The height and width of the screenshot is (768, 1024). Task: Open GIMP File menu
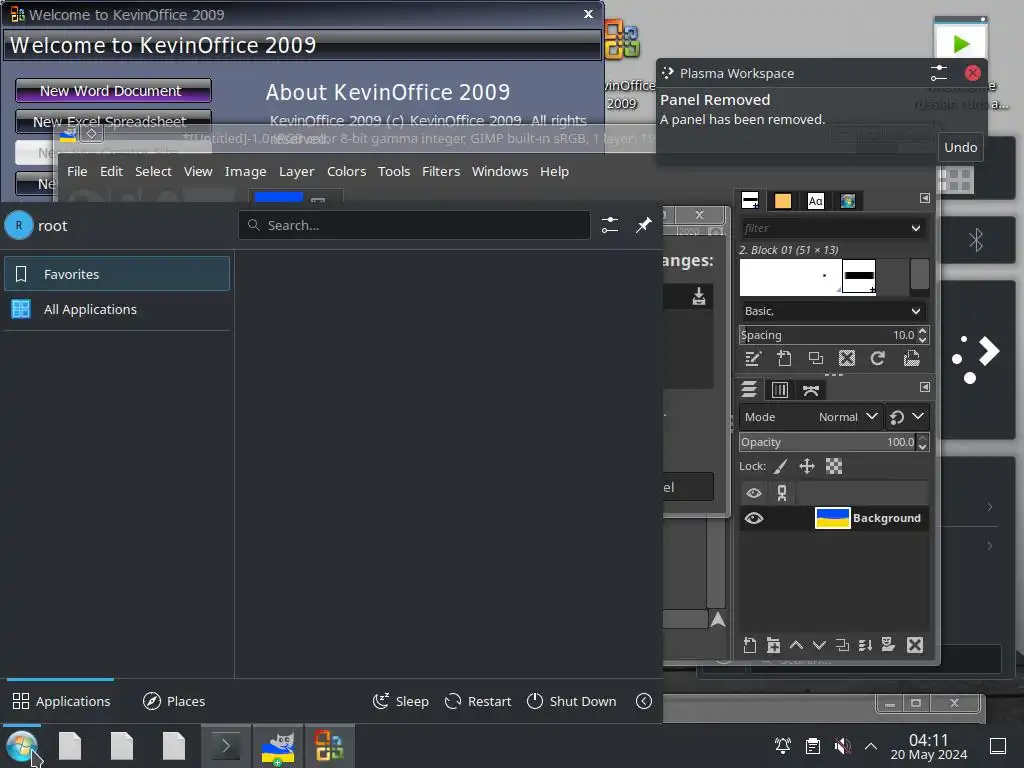[x=77, y=171]
